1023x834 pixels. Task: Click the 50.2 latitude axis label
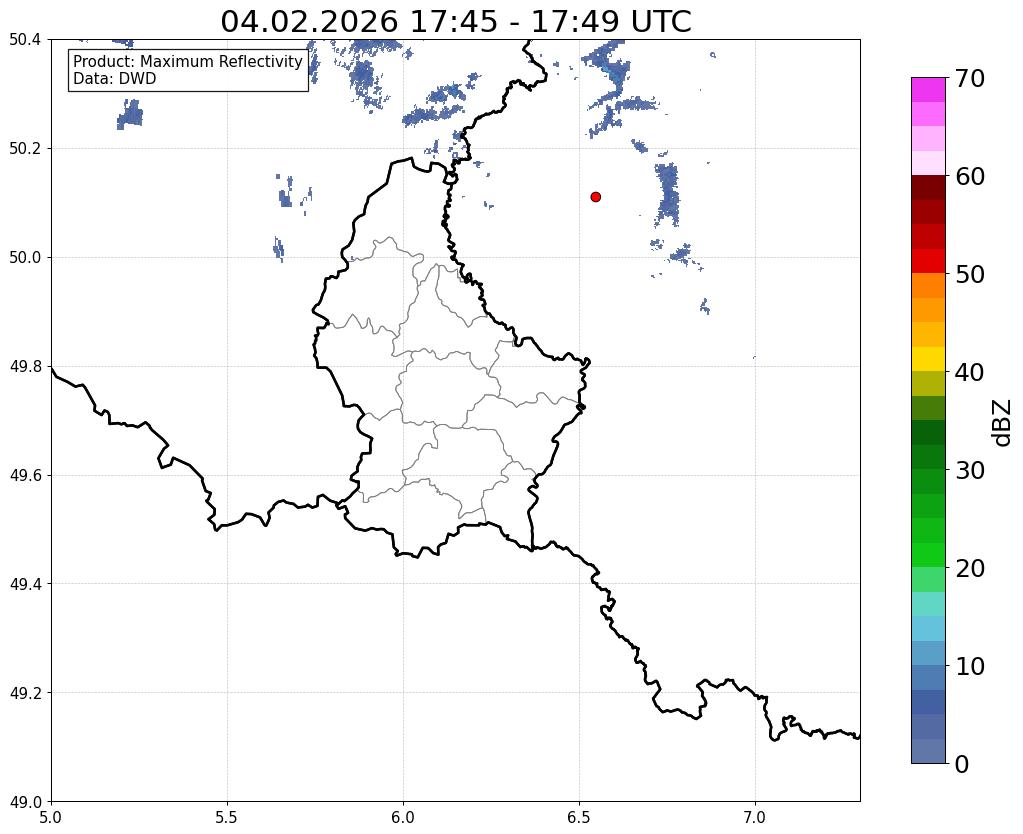click(x=25, y=149)
